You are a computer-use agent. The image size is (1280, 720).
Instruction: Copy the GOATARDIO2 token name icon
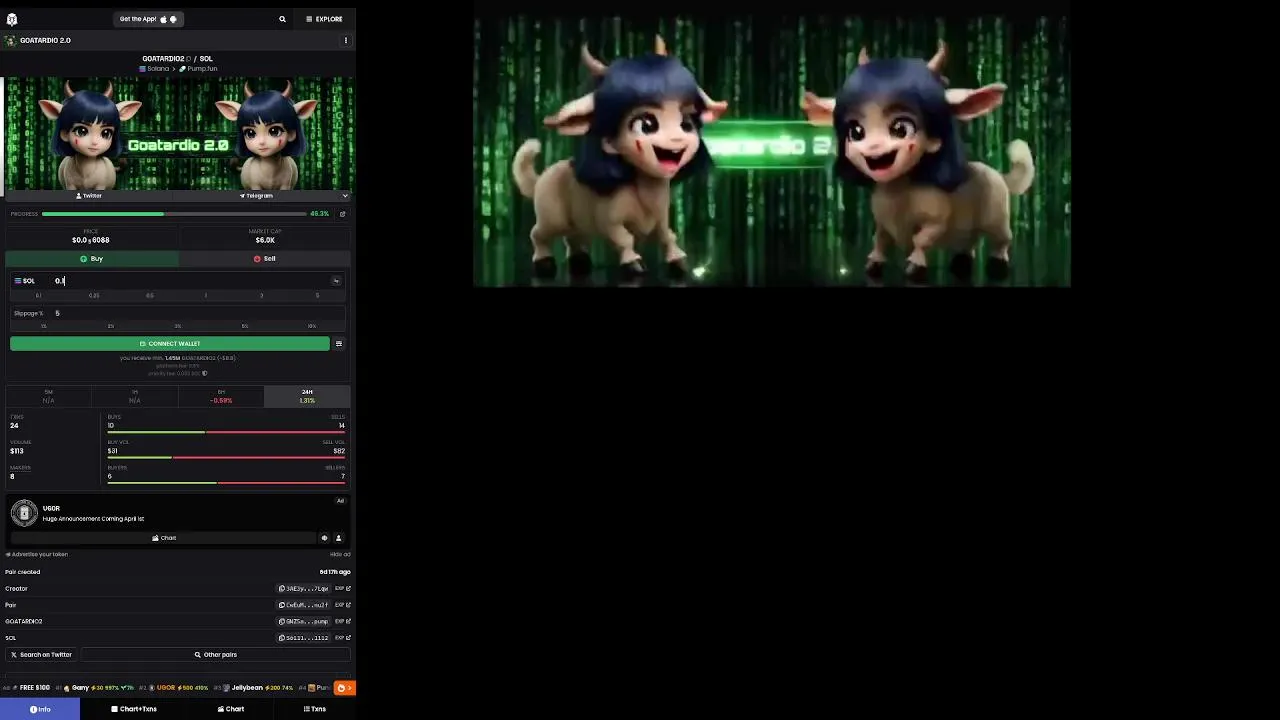click(188, 59)
